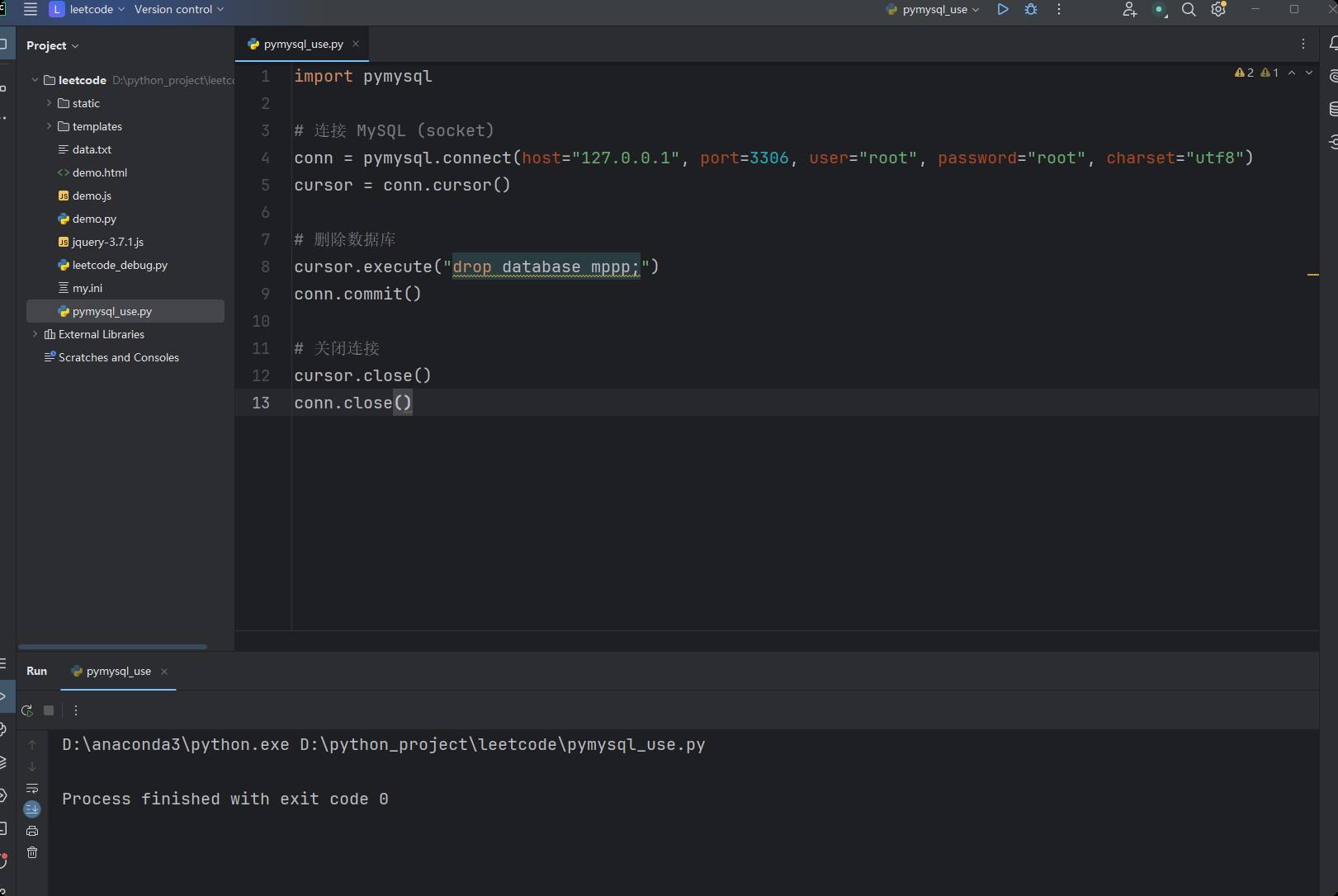Expand the templates folder
Viewport: 1338px width, 896px height.
49,126
